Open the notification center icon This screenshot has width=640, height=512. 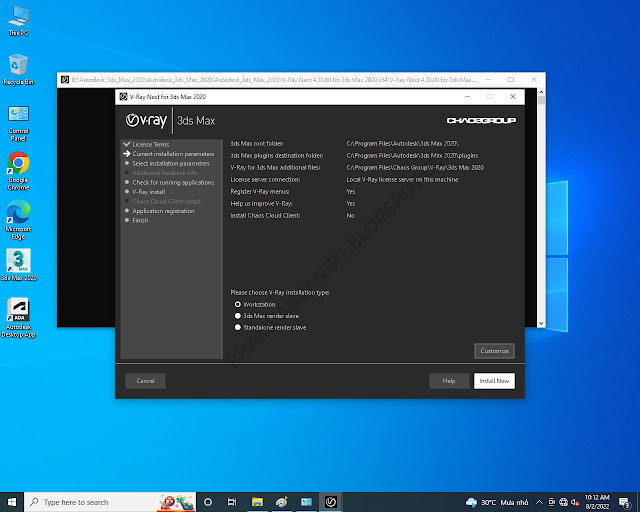tap(624, 502)
